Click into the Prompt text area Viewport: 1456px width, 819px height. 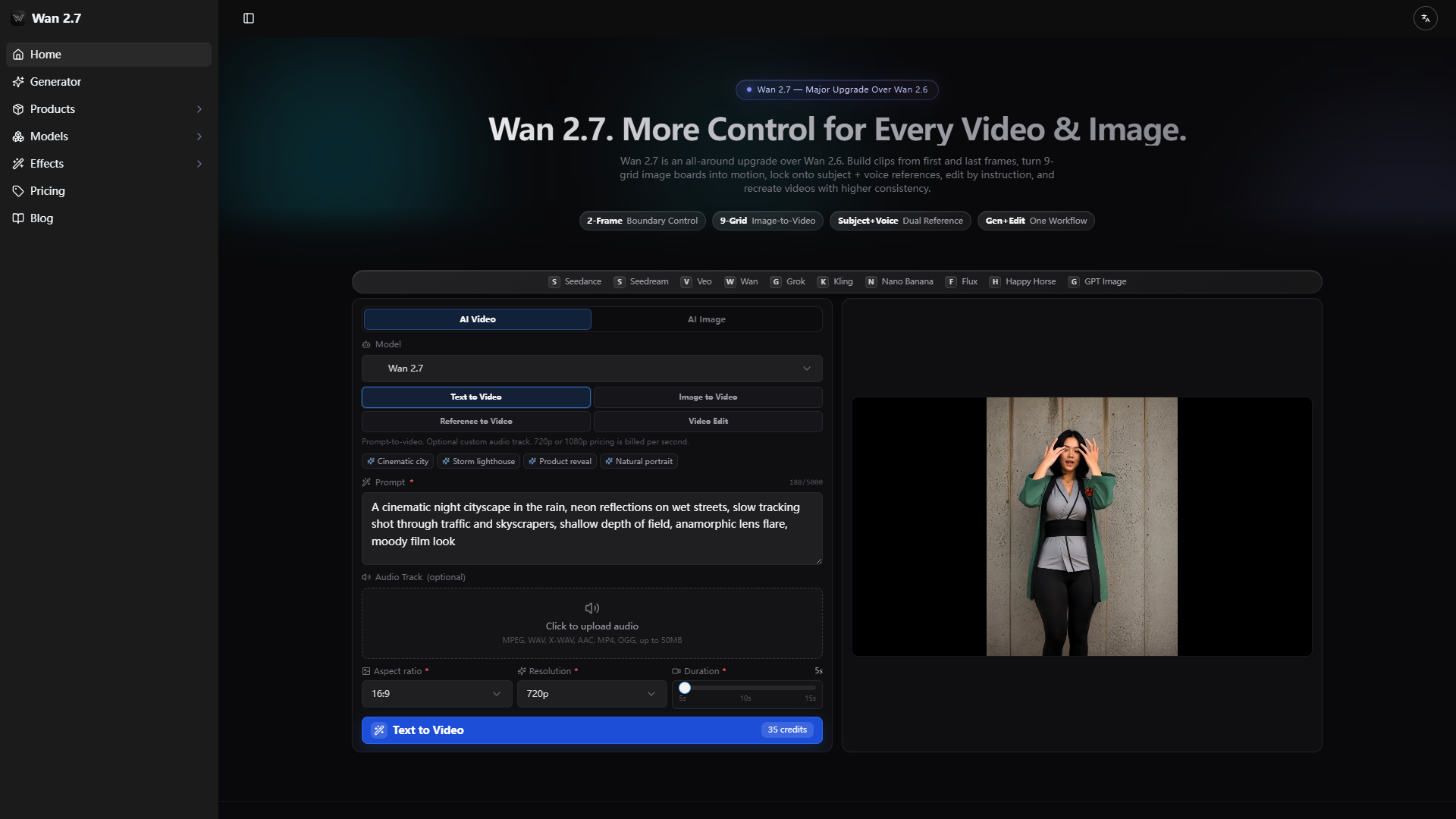click(592, 529)
